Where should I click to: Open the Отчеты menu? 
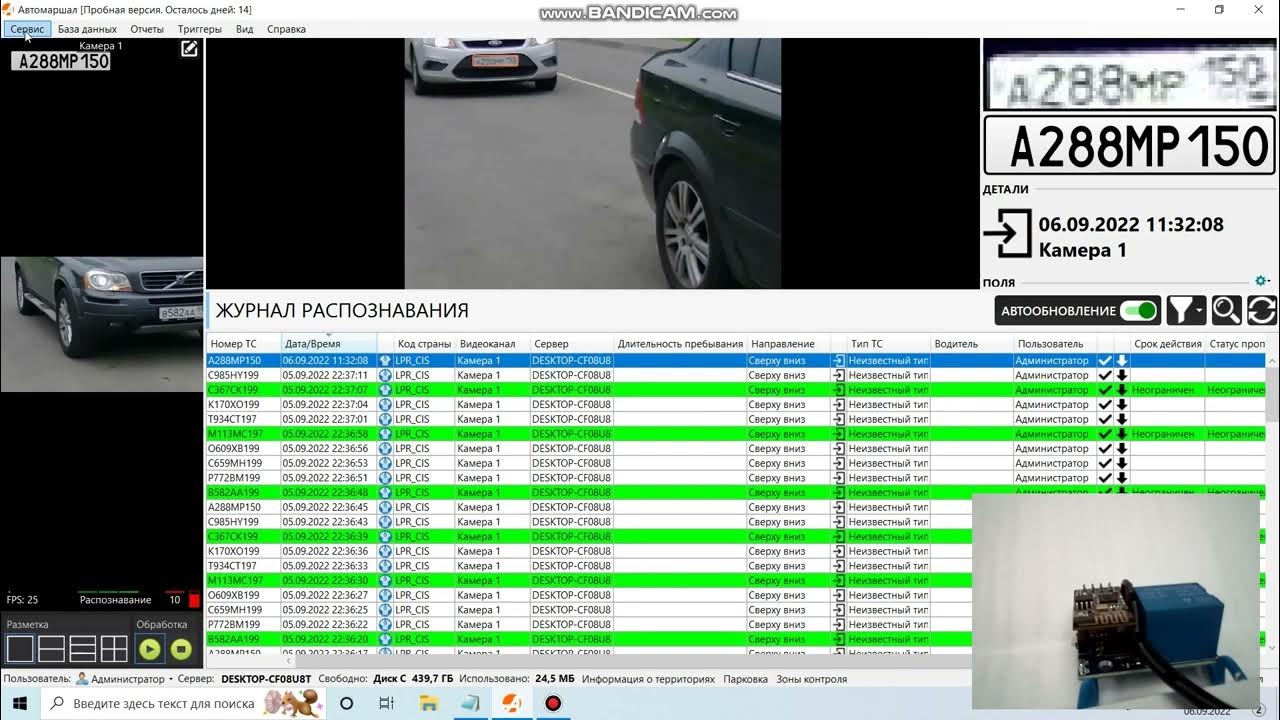(147, 29)
